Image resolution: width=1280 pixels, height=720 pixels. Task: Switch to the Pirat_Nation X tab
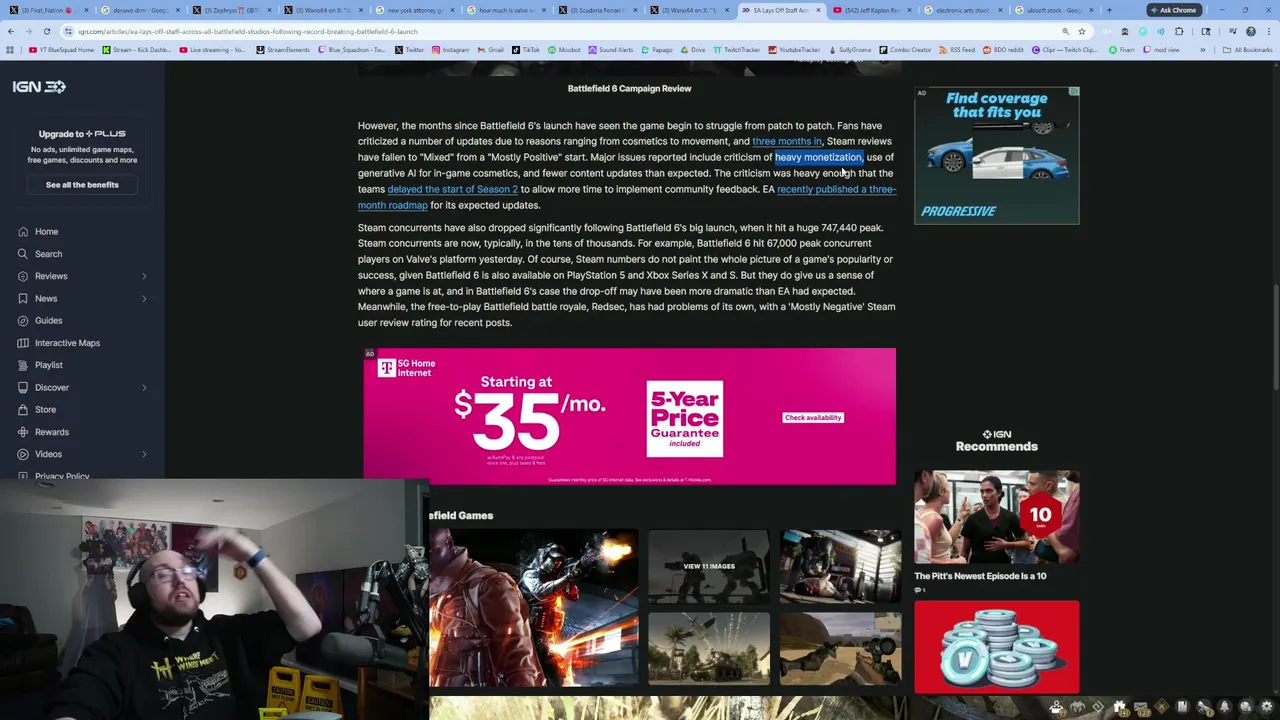[x=46, y=10]
